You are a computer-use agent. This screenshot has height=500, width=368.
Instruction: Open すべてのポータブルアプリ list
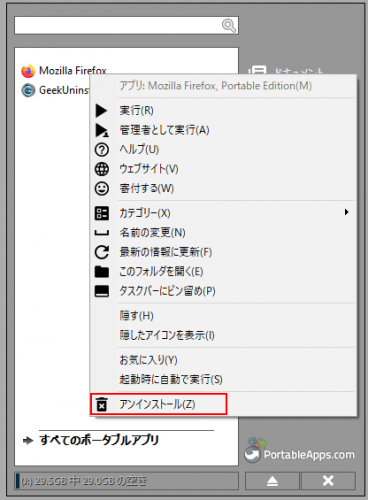tap(99, 440)
